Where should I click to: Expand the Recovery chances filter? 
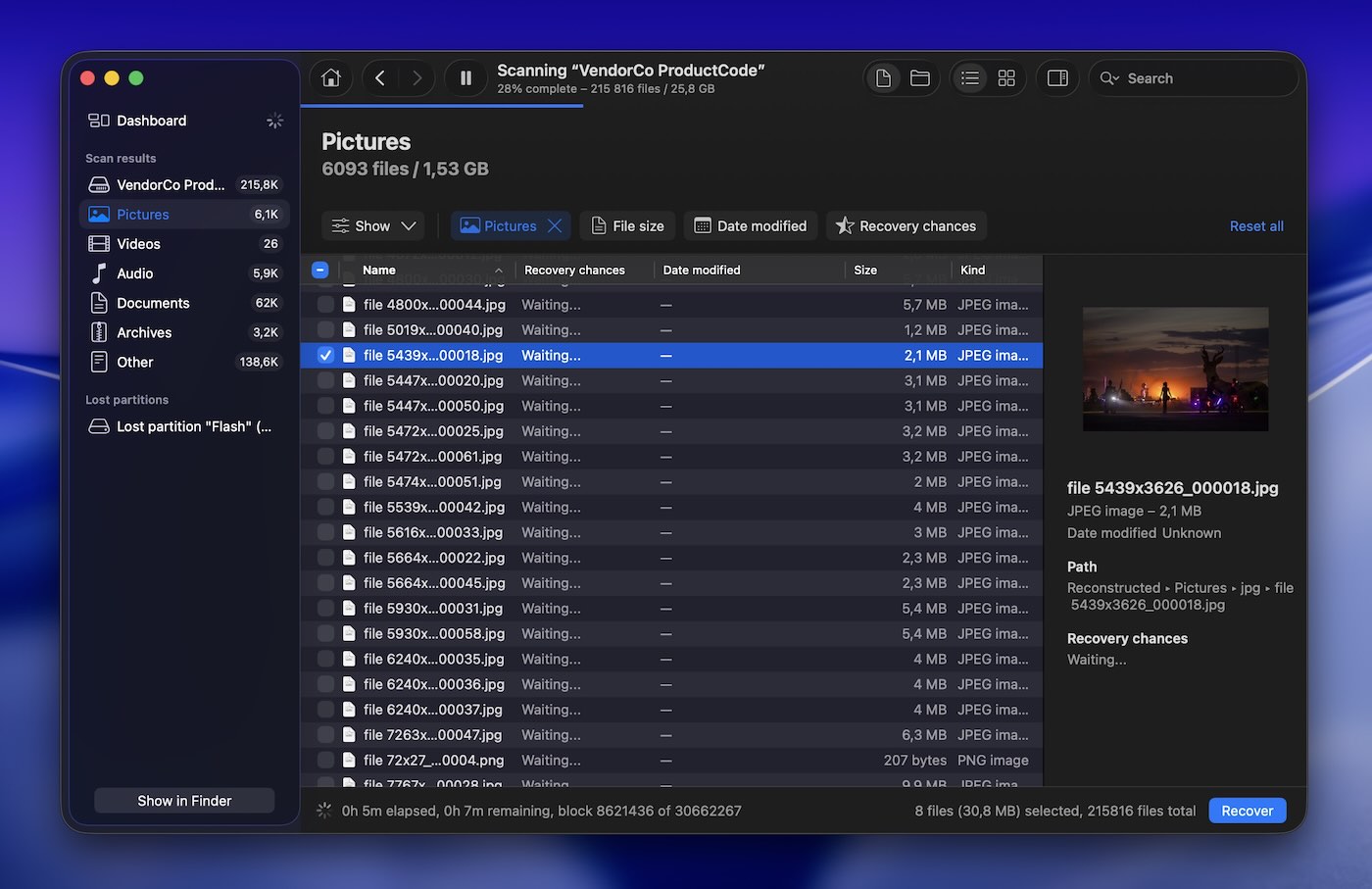coord(906,225)
